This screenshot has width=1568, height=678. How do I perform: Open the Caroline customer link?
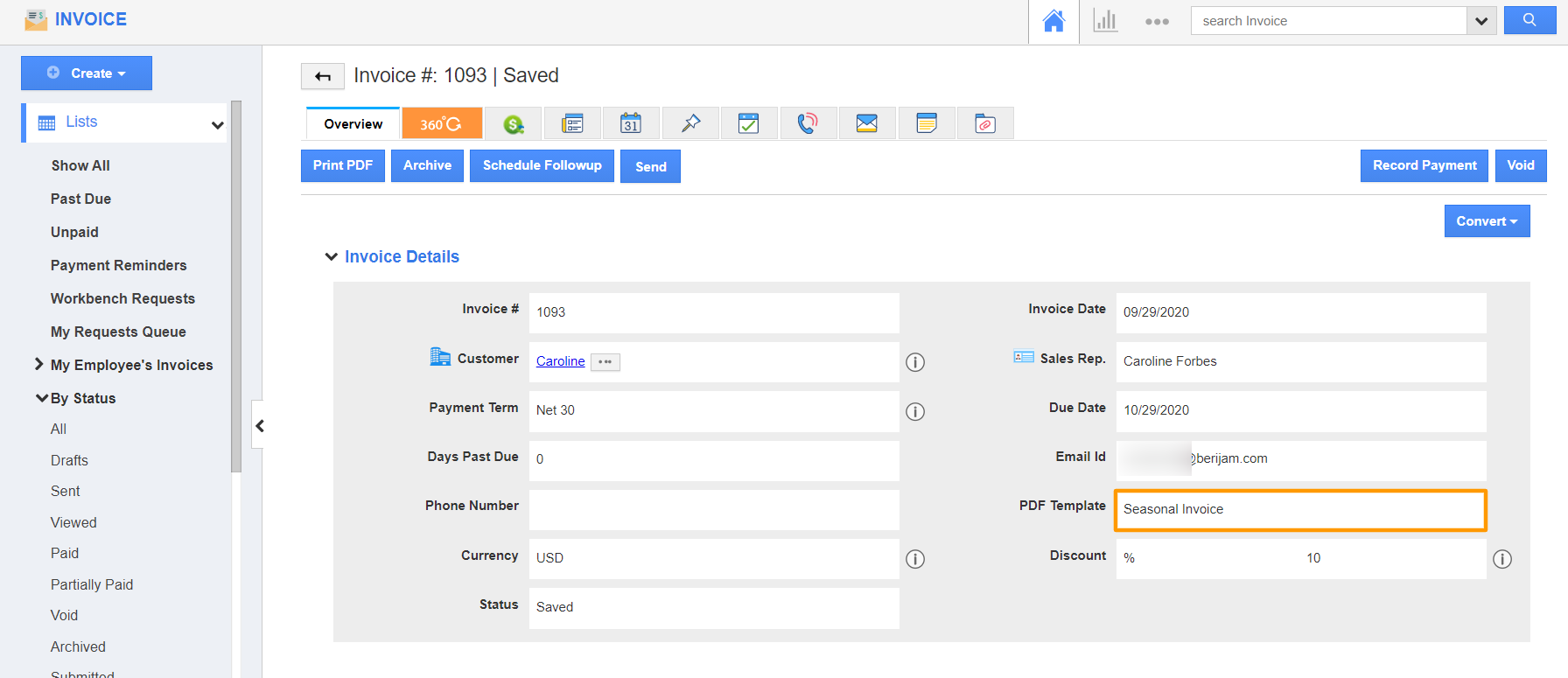tap(560, 361)
